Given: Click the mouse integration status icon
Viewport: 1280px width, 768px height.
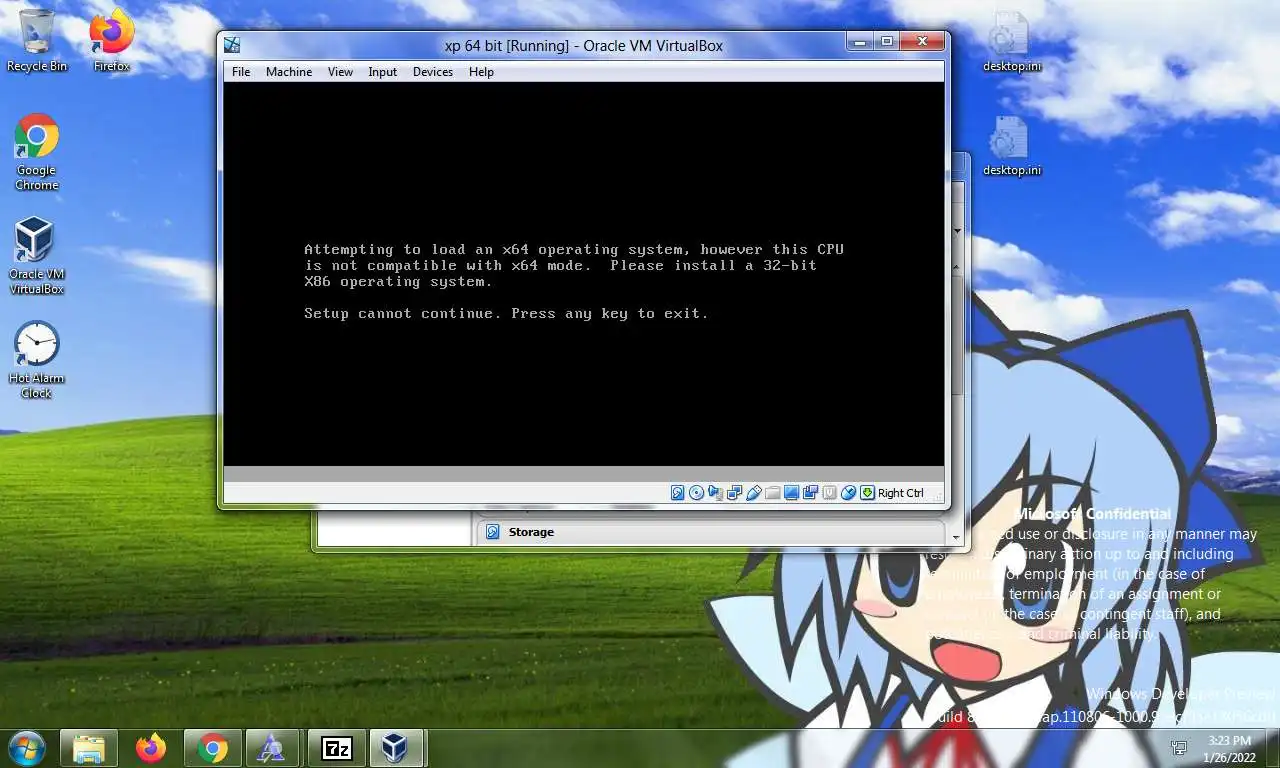Looking at the screenshot, I should point(849,493).
